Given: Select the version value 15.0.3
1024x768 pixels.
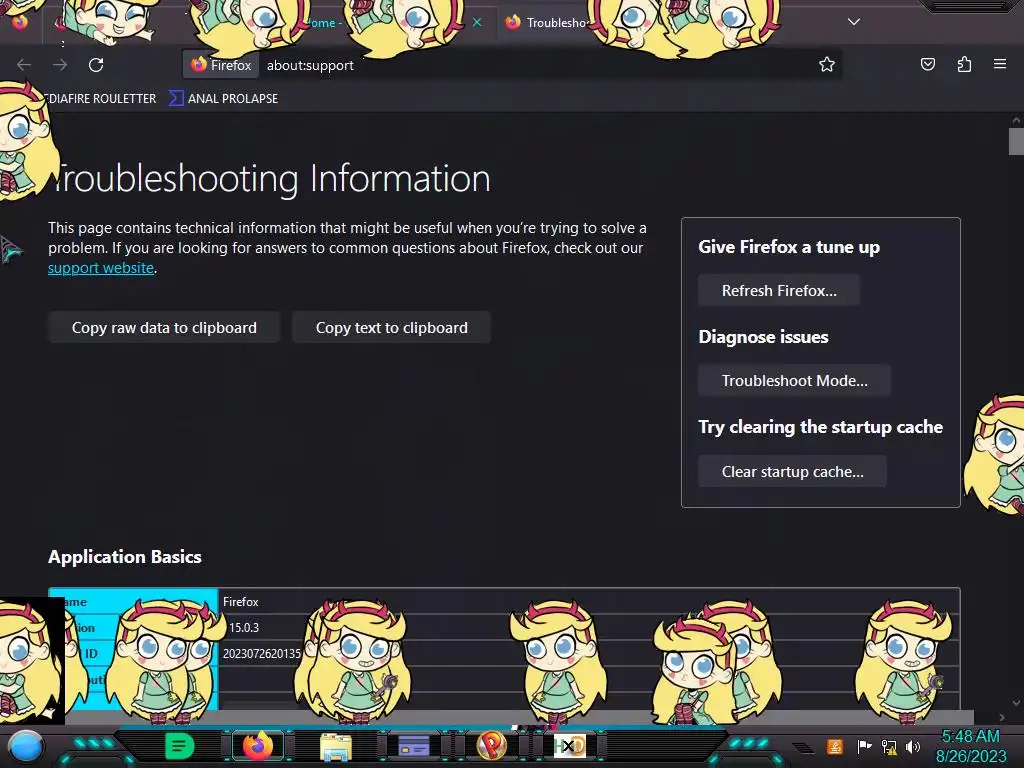Looking at the screenshot, I should coord(243,628).
